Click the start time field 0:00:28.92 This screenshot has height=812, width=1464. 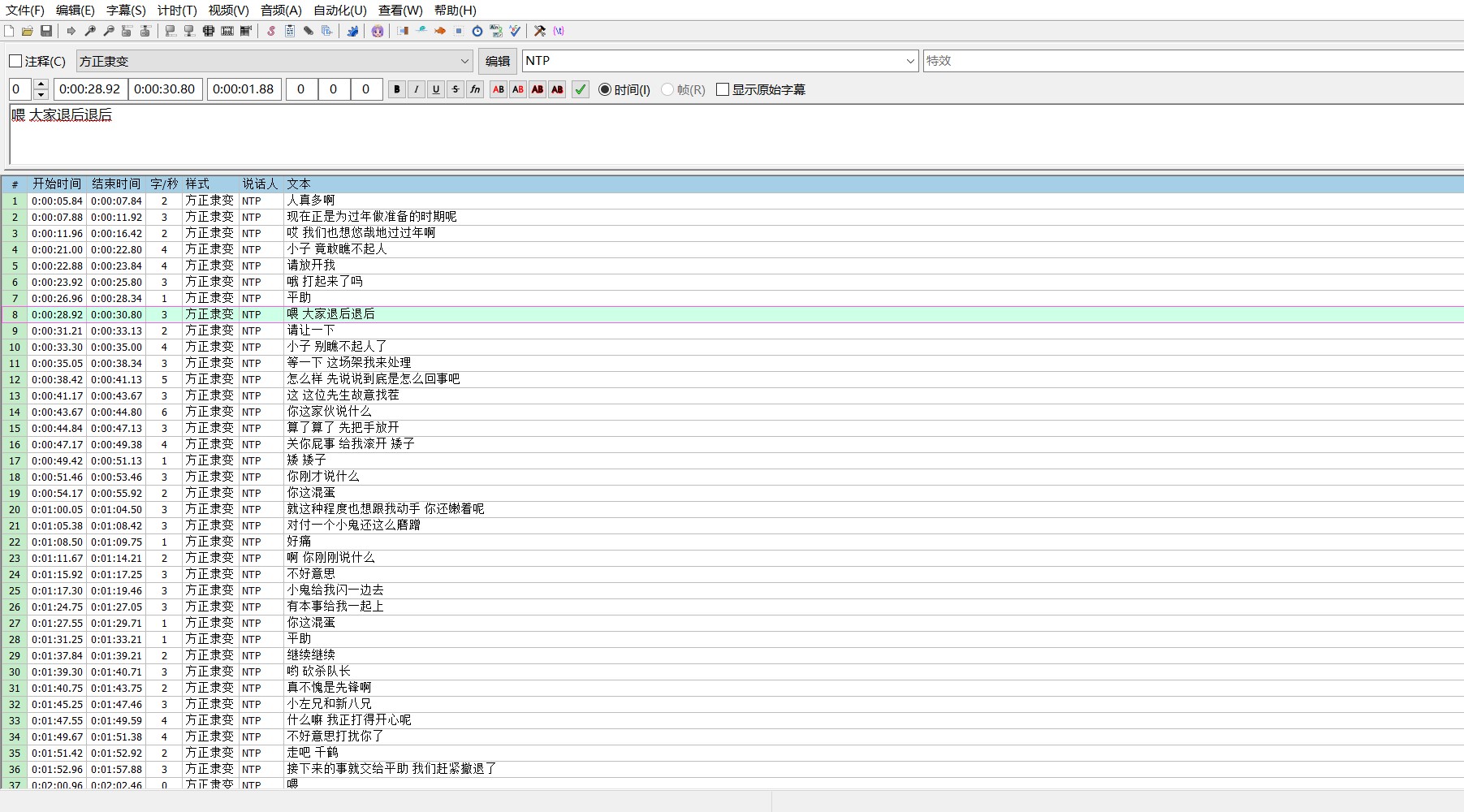(89, 89)
